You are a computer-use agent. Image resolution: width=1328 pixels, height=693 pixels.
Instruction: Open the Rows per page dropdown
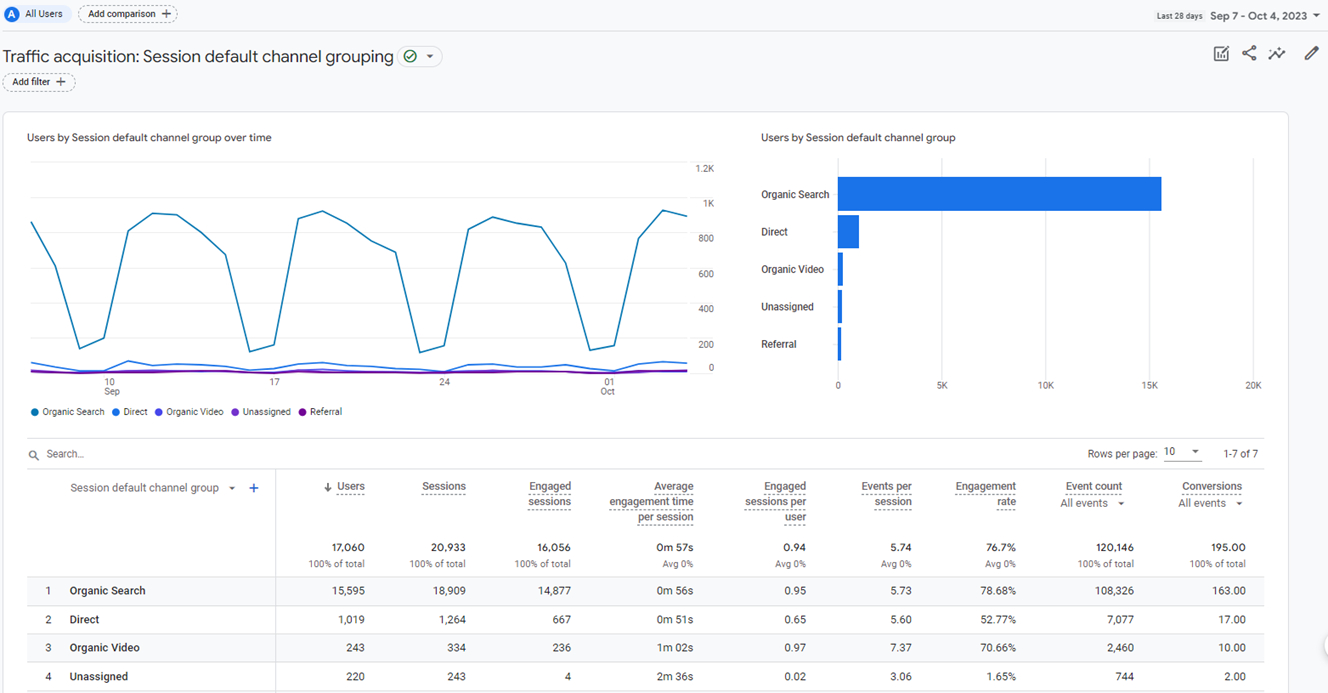[x=1182, y=453]
